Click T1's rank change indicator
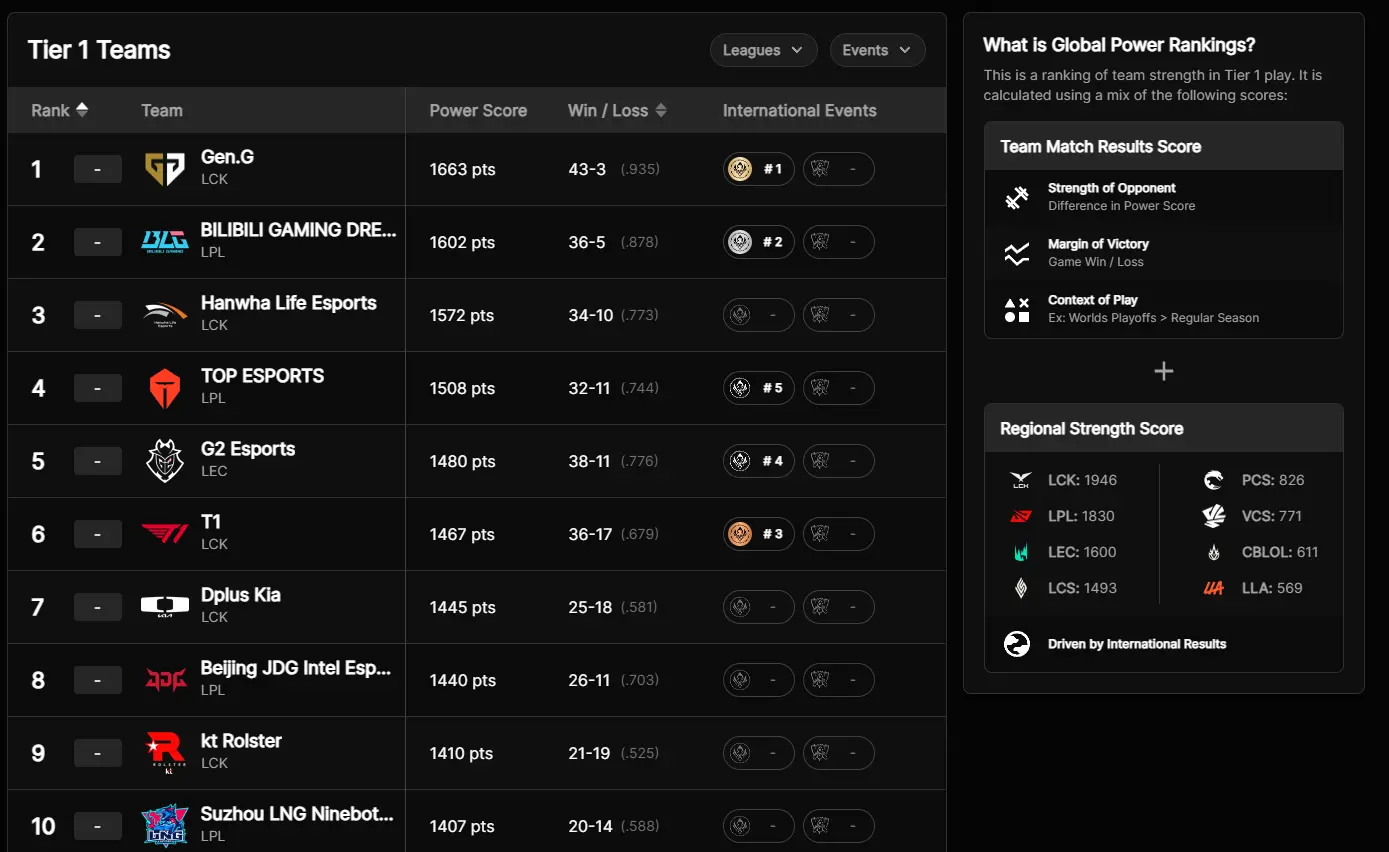This screenshot has height=852, width=1389. 98,534
